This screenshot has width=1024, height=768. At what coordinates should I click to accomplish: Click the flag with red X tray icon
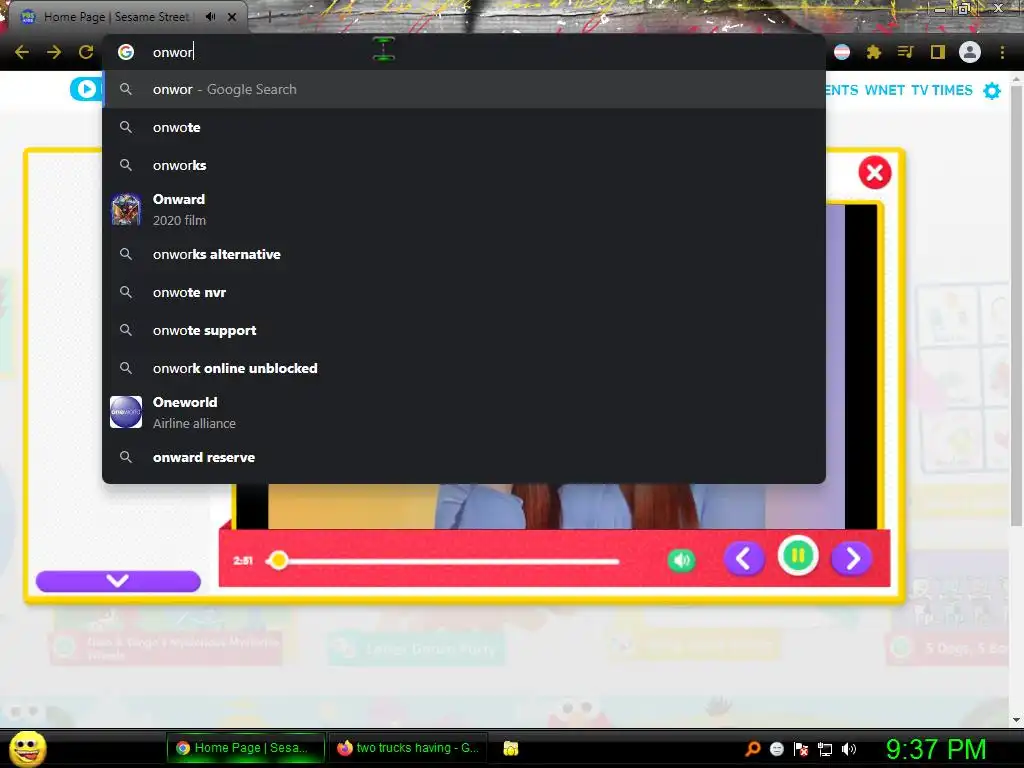[x=801, y=749]
